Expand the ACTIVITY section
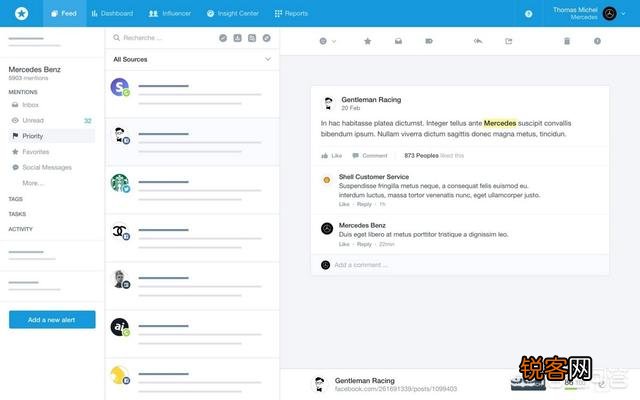Screen dimensions: 640x400 20,229
